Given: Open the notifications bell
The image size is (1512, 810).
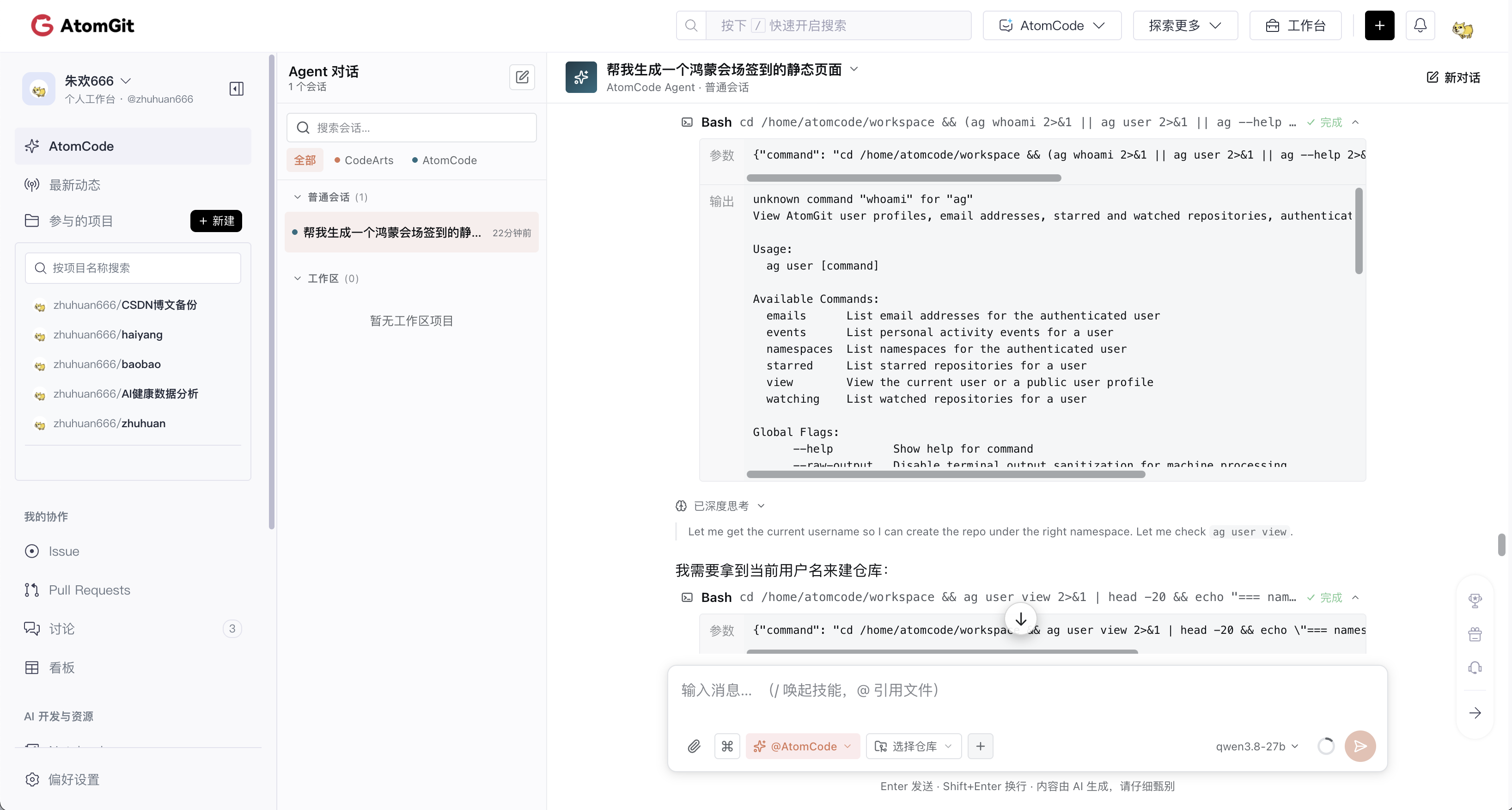Looking at the screenshot, I should (1420, 26).
